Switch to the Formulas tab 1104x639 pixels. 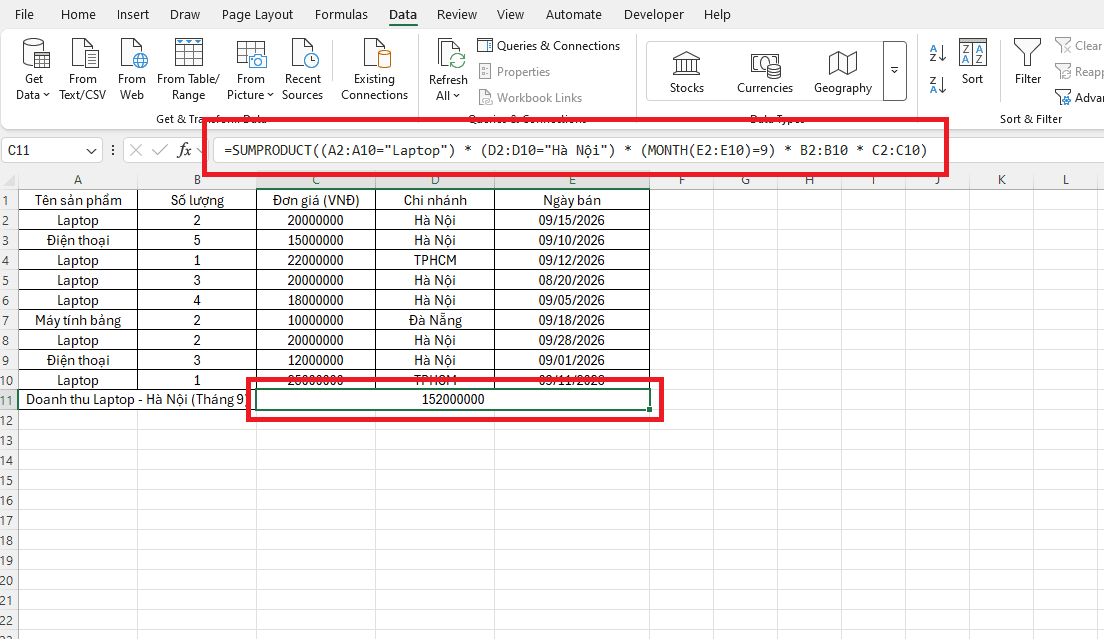[x=341, y=14]
